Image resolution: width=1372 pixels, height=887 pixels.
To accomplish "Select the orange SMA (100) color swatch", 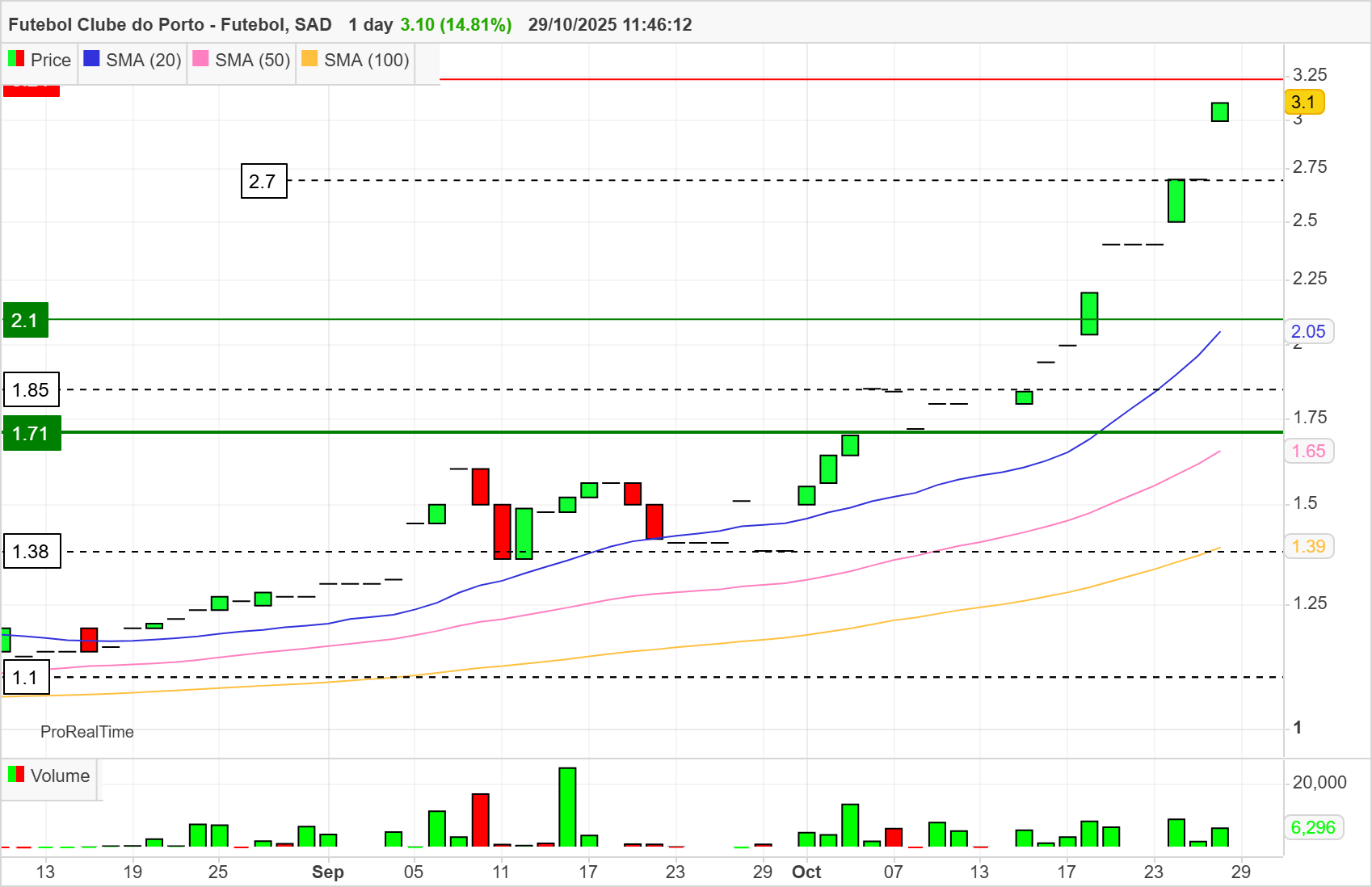I will pos(309,59).
